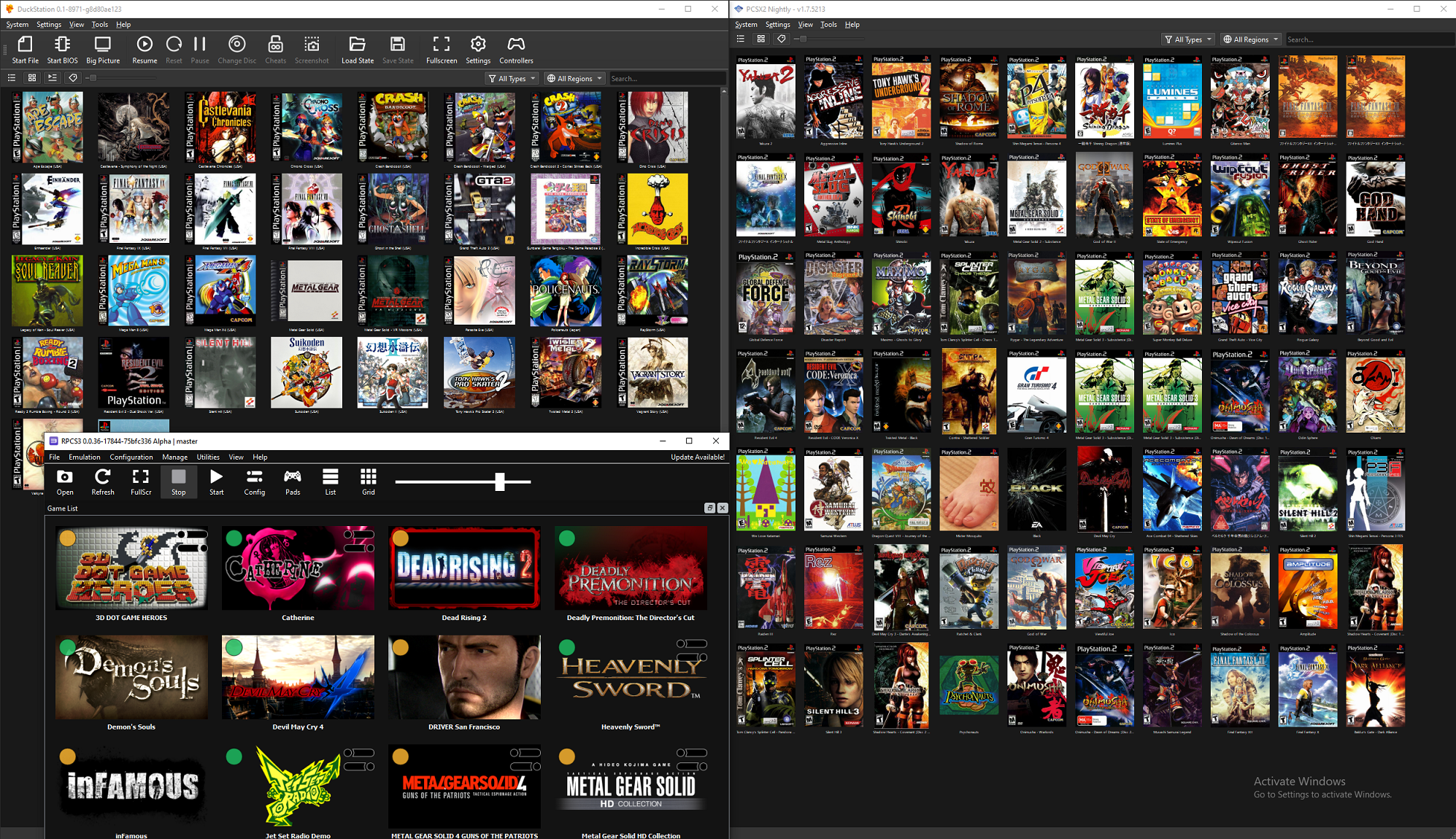This screenshot has height=839, width=1456.
Task: Open View menu in PCSX2
Action: click(x=806, y=24)
